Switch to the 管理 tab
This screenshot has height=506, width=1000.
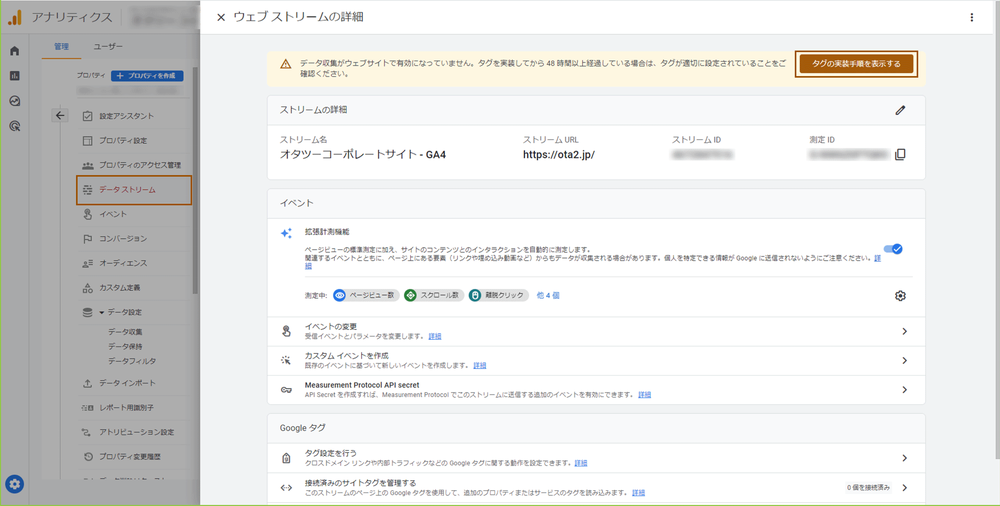coord(61,47)
